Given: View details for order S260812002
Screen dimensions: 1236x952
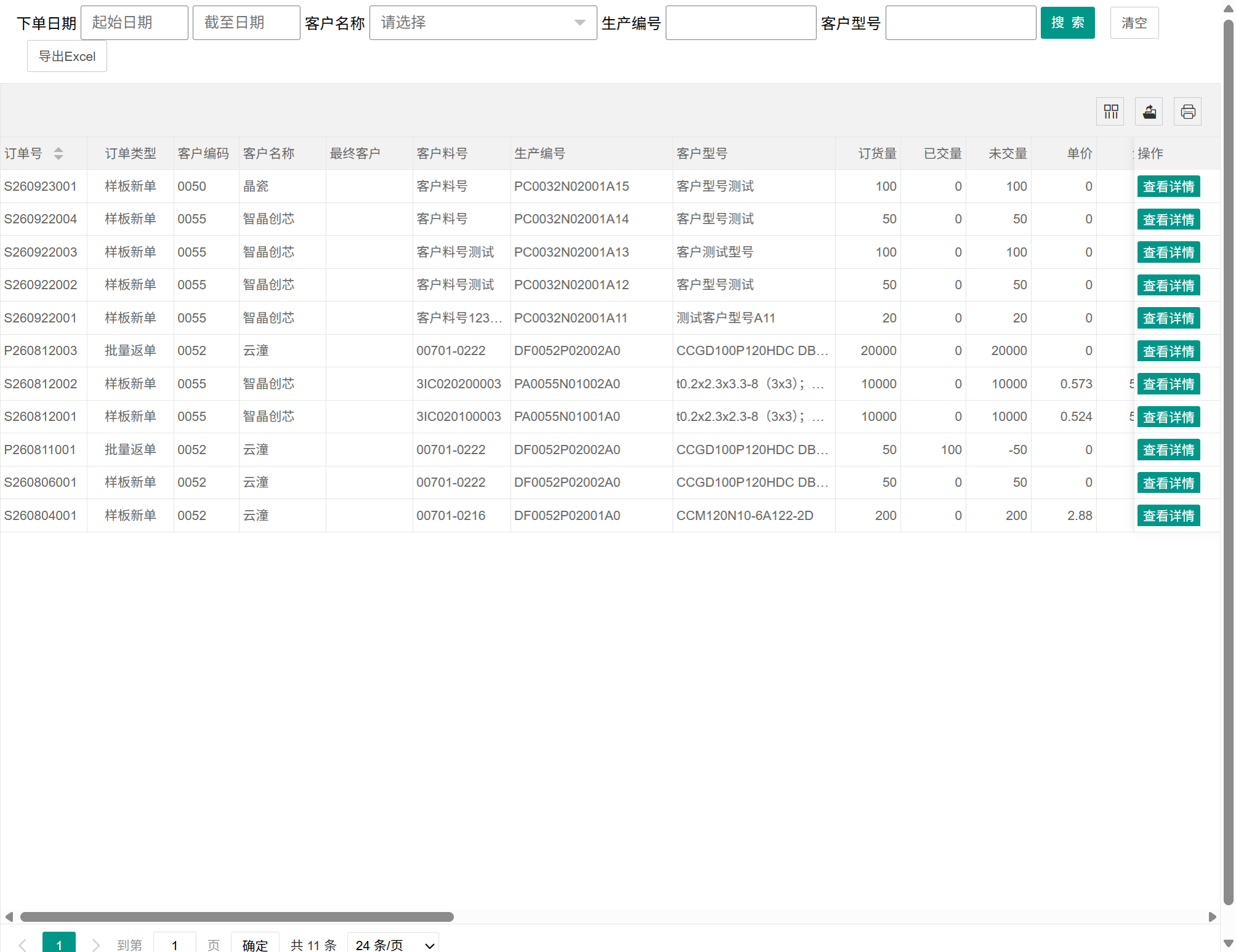Looking at the screenshot, I should point(1168,384).
